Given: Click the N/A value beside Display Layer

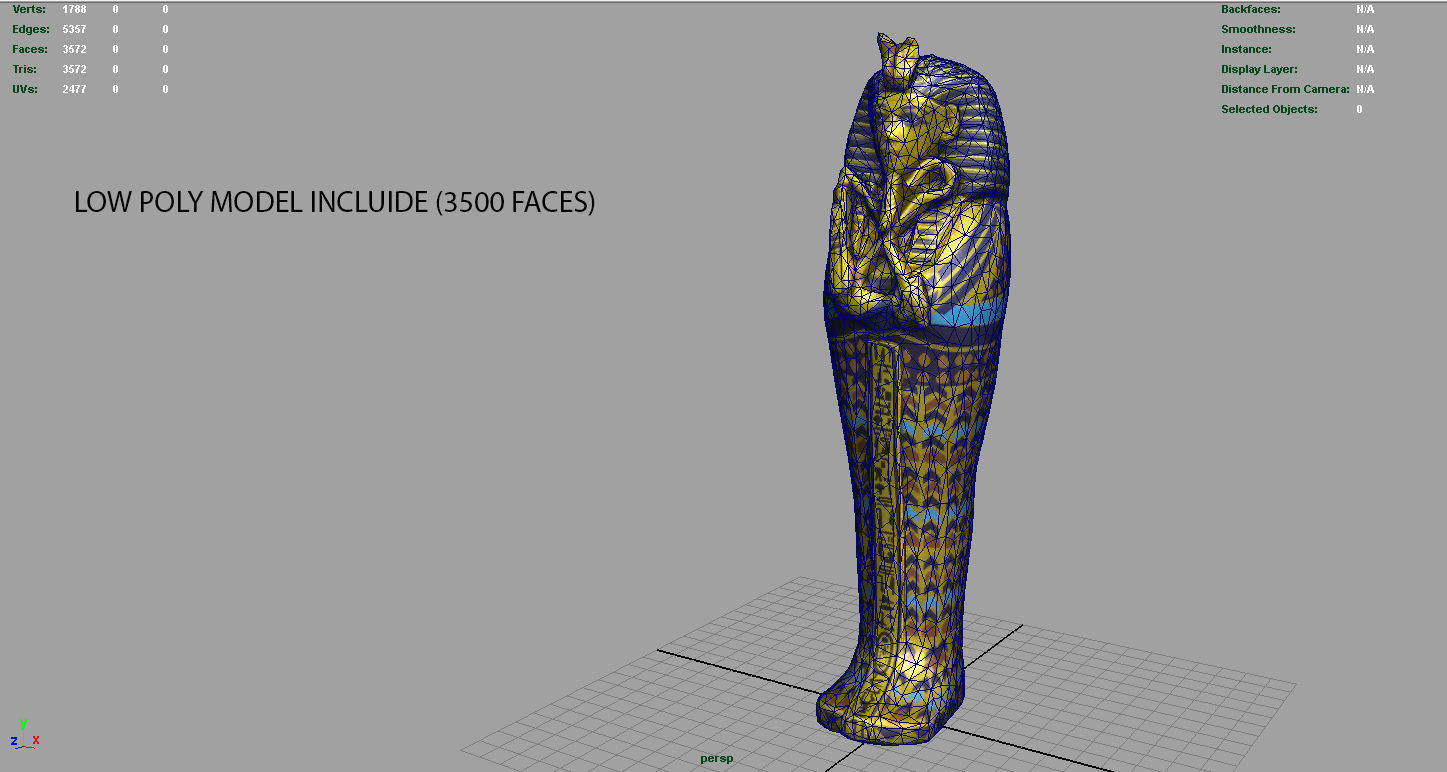Looking at the screenshot, I should (x=1365, y=69).
